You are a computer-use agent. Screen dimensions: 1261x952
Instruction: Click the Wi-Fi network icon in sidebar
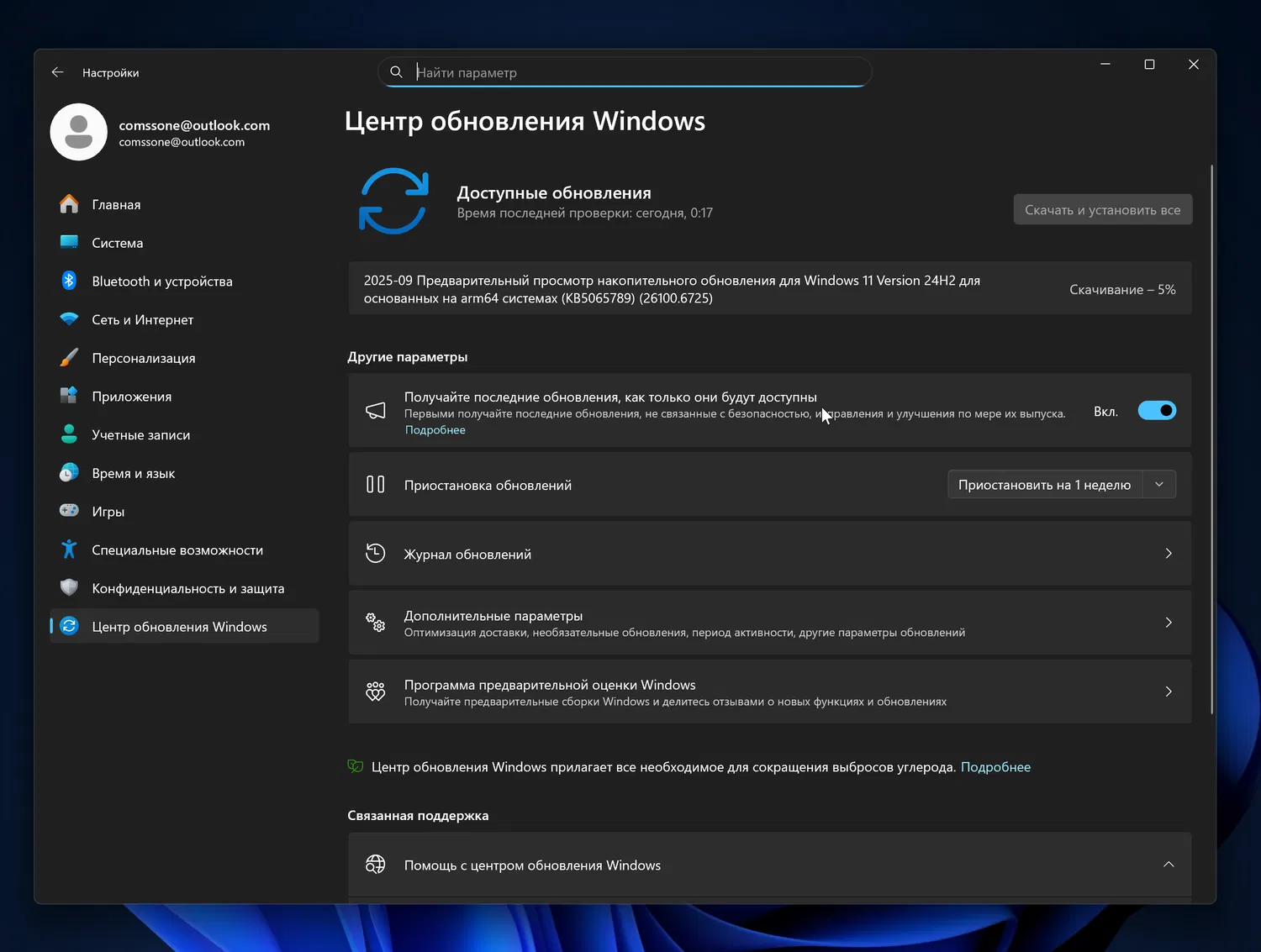click(69, 319)
